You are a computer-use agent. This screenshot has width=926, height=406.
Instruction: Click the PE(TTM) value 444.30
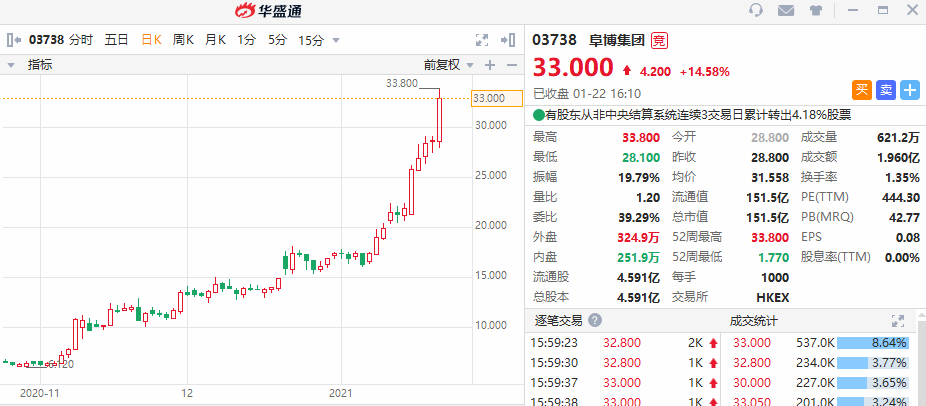(903, 197)
